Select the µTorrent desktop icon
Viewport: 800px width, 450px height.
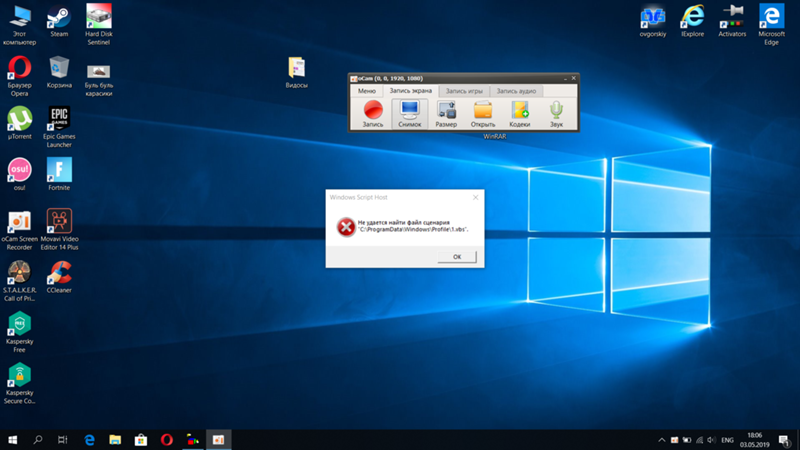(x=19, y=123)
